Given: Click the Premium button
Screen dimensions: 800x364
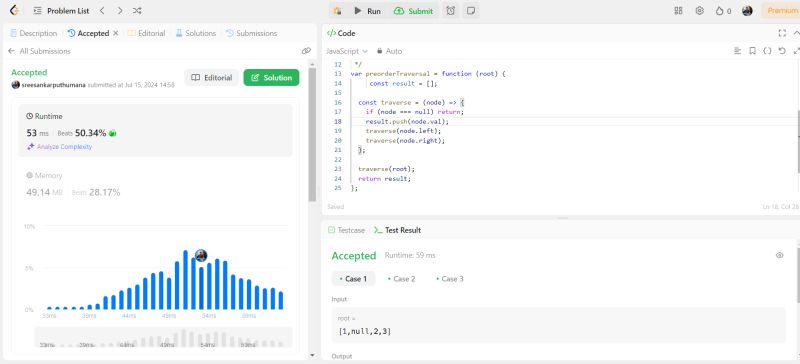Looking at the screenshot, I should 781,11.
